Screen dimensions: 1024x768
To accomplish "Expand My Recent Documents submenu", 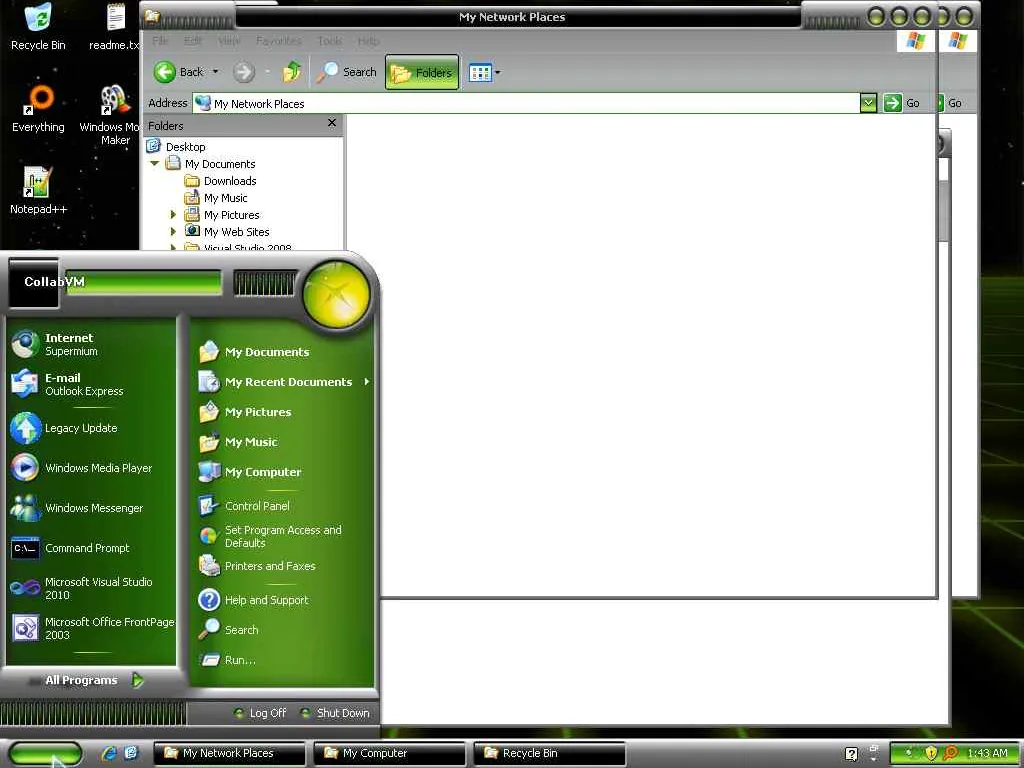I will pyautogui.click(x=283, y=382).
